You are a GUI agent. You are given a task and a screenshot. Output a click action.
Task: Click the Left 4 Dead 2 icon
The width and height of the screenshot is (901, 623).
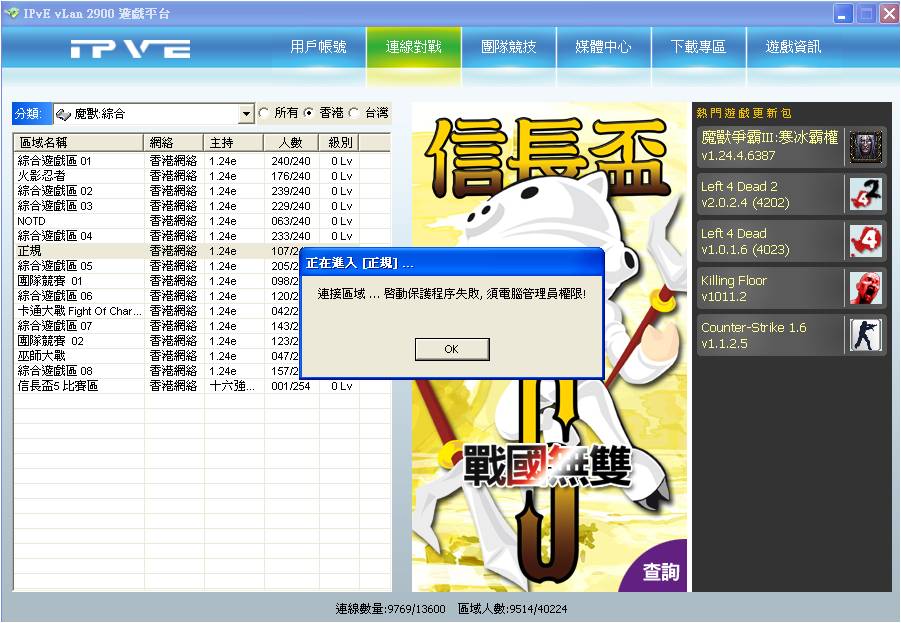[866, 194]
